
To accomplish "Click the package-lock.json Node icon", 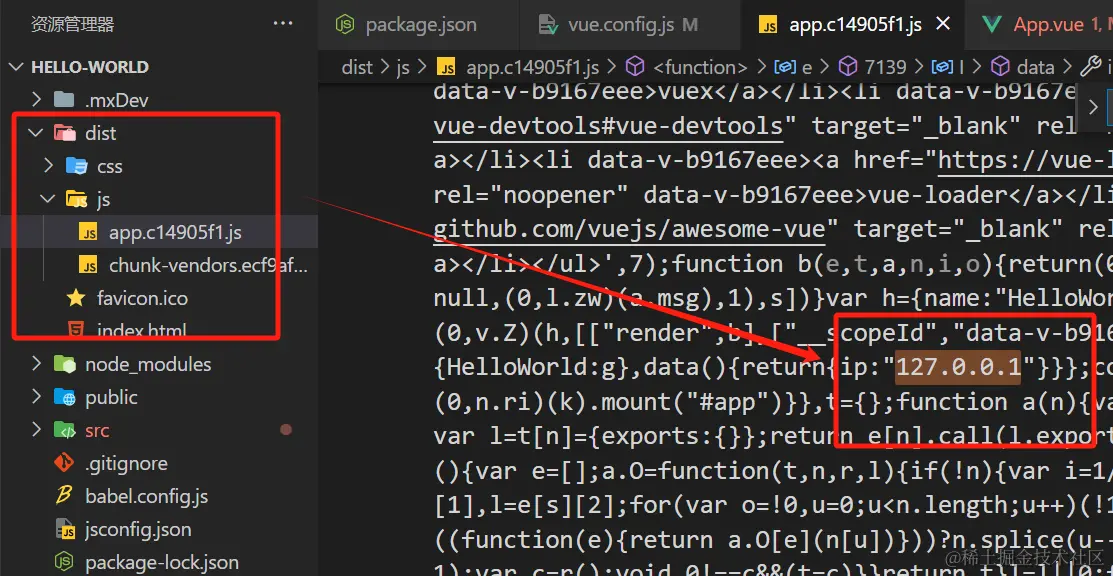I will click(x=65, y=563).
